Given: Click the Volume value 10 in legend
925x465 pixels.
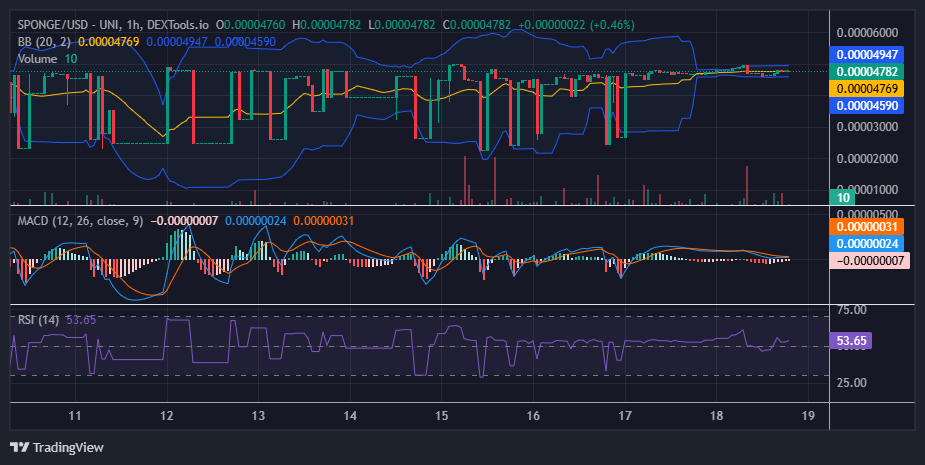Looking at the screenshot, I should pyautogui.click(x=71, y=58).
